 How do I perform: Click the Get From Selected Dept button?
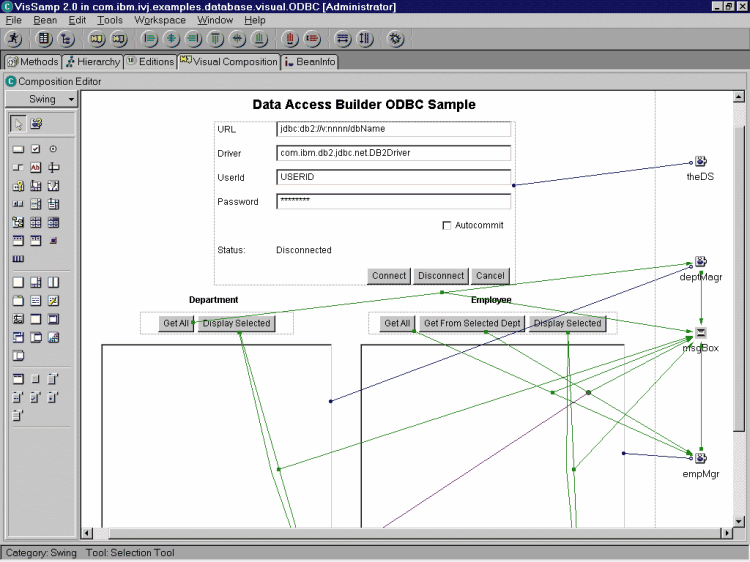[x=471, y=323]
